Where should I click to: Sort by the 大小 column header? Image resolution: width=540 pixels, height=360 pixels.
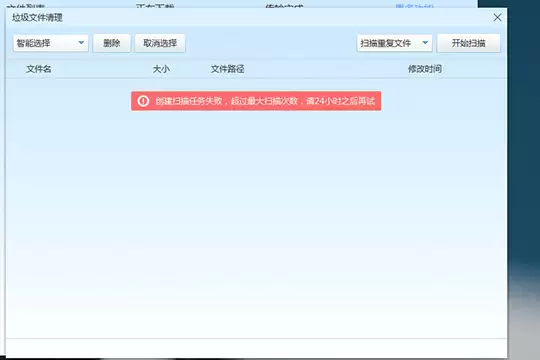tap(161, 69)
